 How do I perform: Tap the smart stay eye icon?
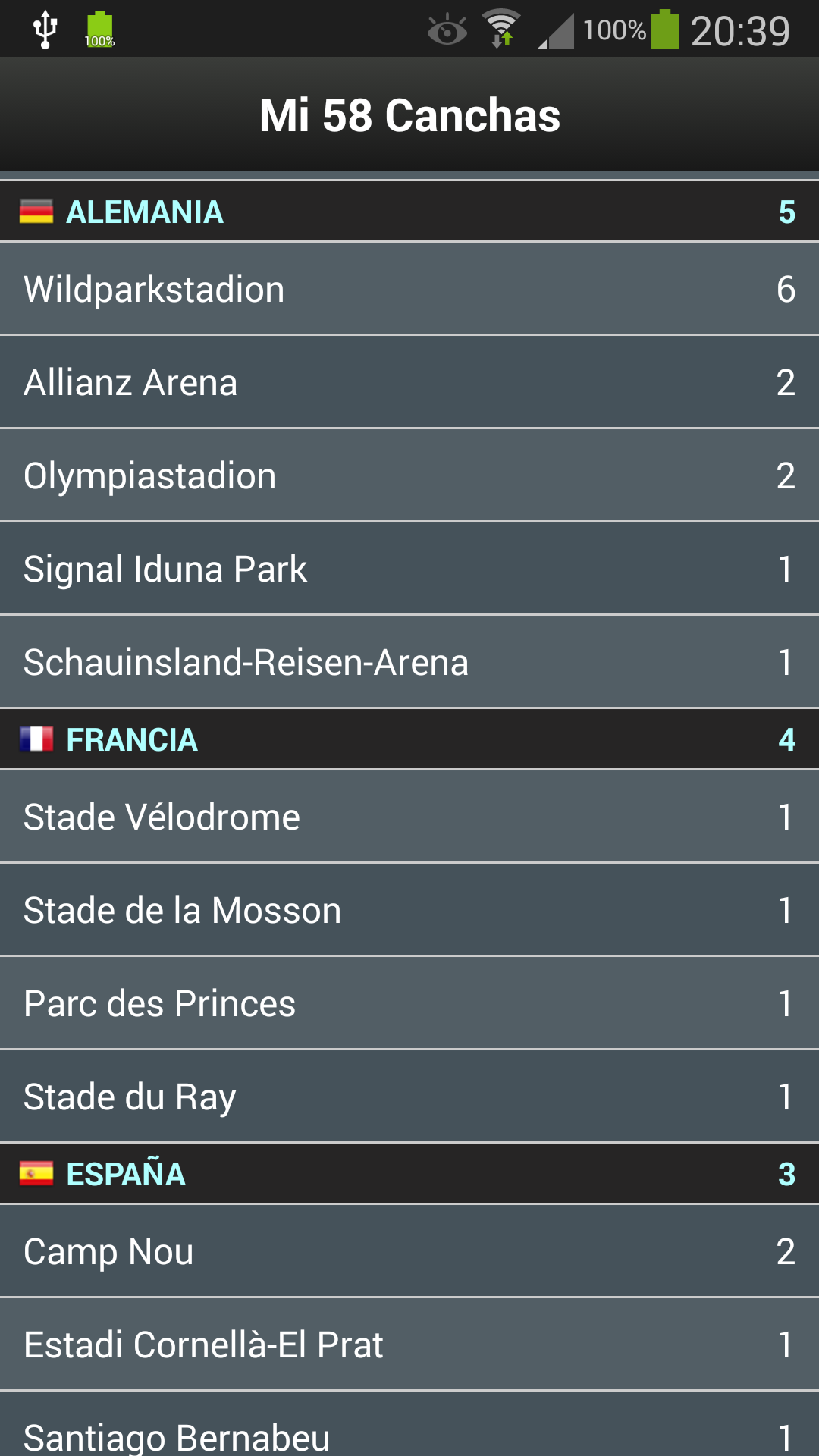[x=447, y=30]
